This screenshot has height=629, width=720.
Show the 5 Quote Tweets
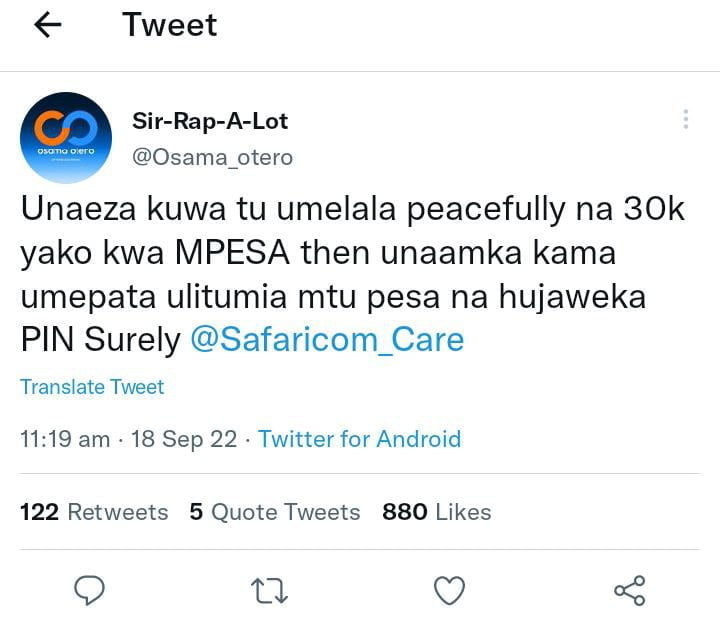pyautogui.click(x=275, y=512)
